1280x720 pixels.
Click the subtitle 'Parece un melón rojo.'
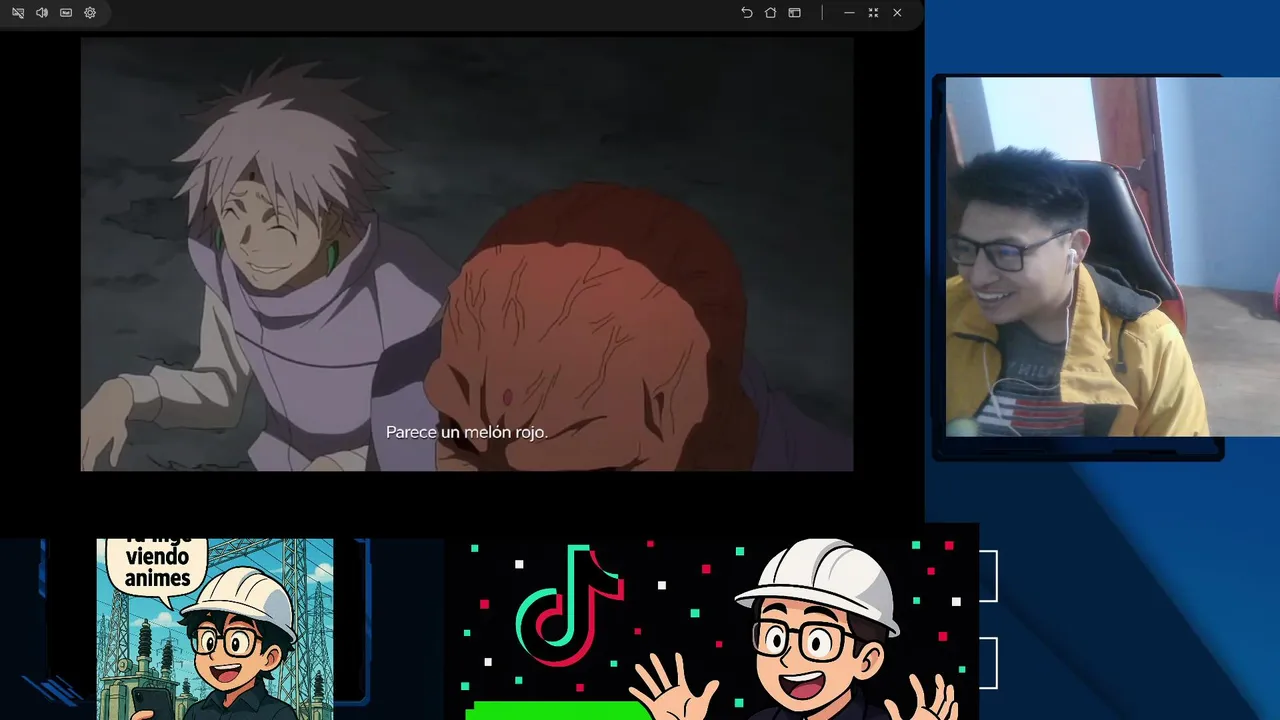[x=467, y=432]
